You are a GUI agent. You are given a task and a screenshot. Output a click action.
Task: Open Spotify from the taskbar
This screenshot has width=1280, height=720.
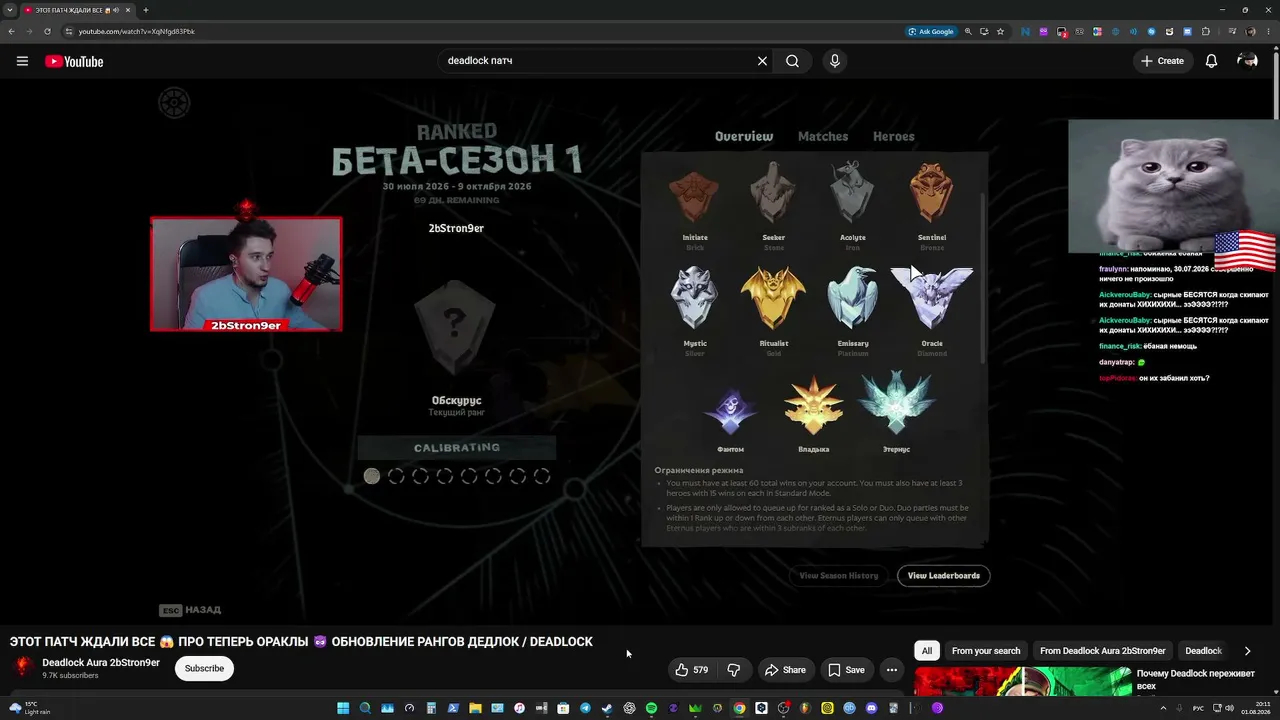[651, 708]
